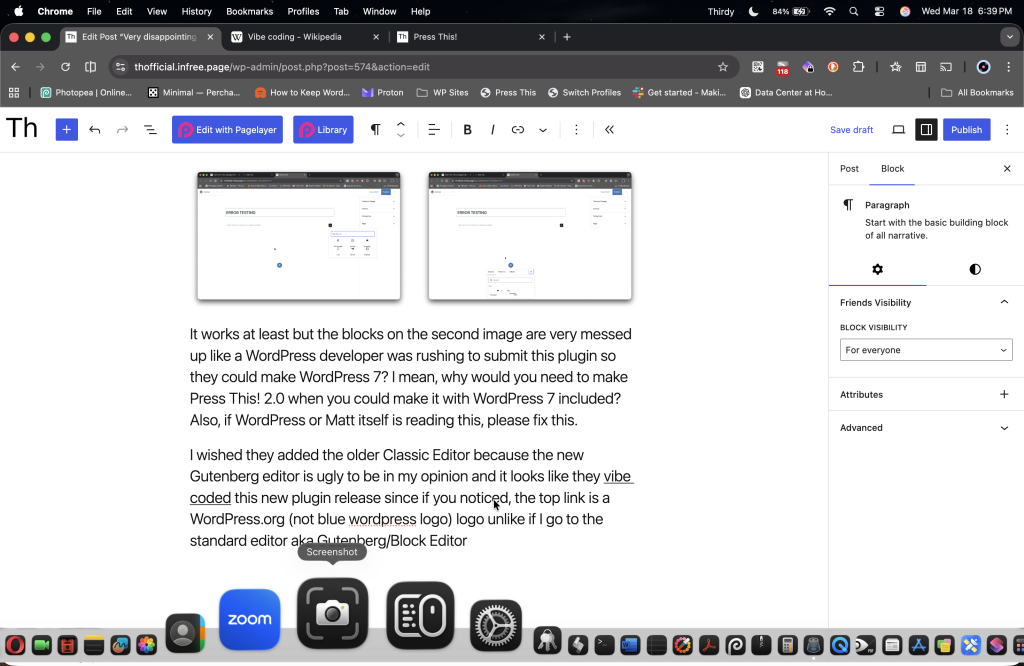Click the Publish button
Screen dimensions: 1024x666
click(x=966, y=130)
